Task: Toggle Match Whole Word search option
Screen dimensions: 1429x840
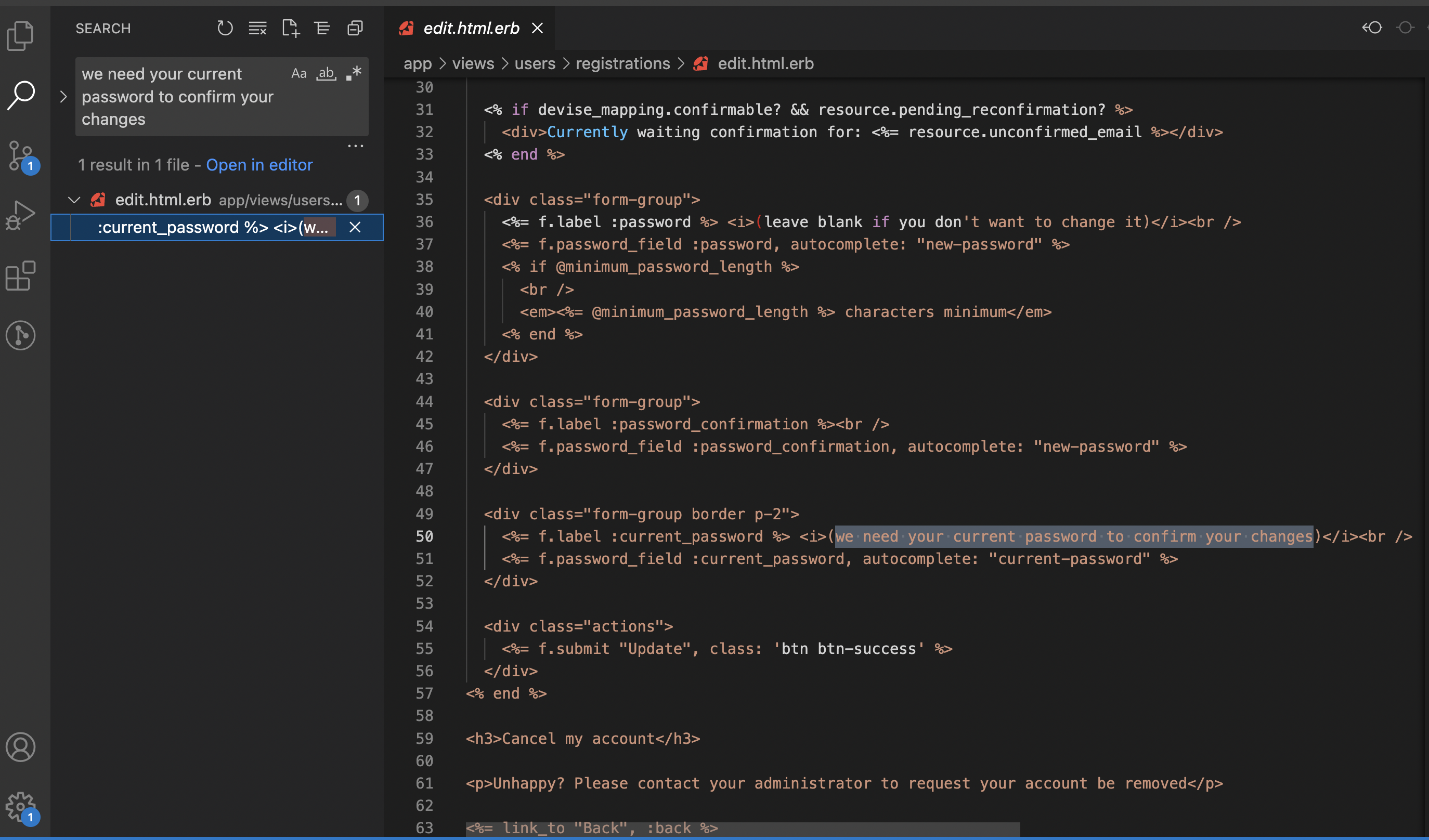Action: click(326, 74)
